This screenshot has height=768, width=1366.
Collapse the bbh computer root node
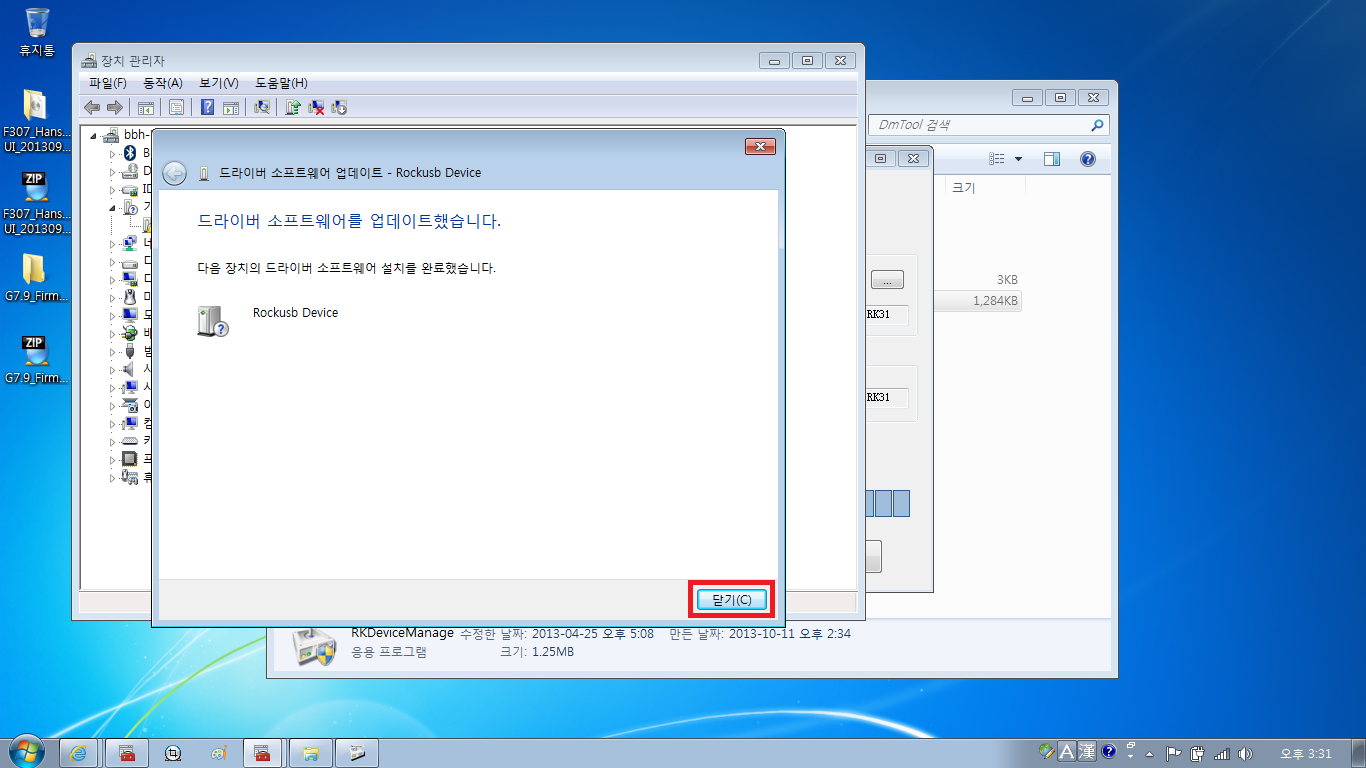point(94,136)
